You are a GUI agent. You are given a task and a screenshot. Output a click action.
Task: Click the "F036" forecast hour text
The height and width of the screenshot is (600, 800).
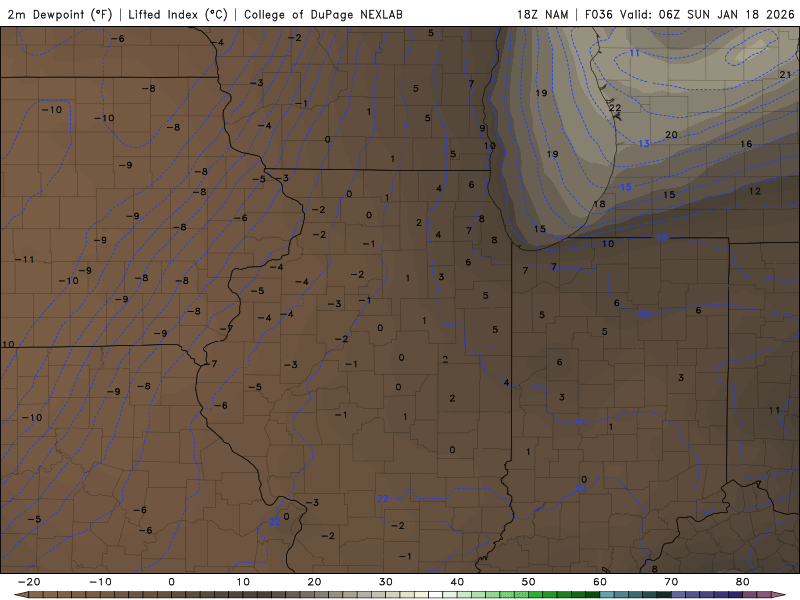coord(599,14)
